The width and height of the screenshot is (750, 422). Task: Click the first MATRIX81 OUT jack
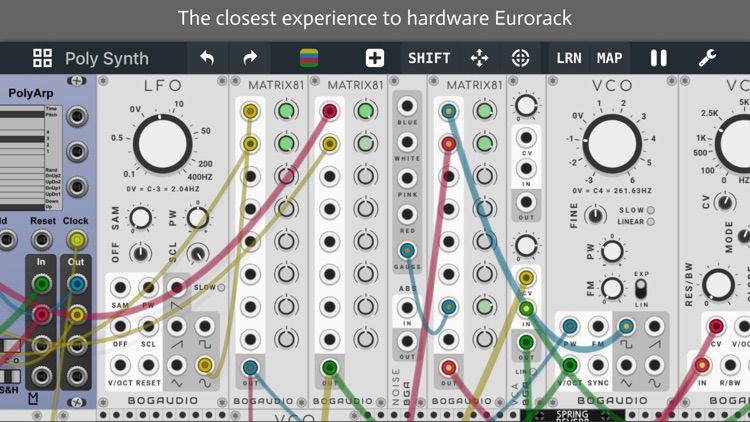(x=250, y=367)
